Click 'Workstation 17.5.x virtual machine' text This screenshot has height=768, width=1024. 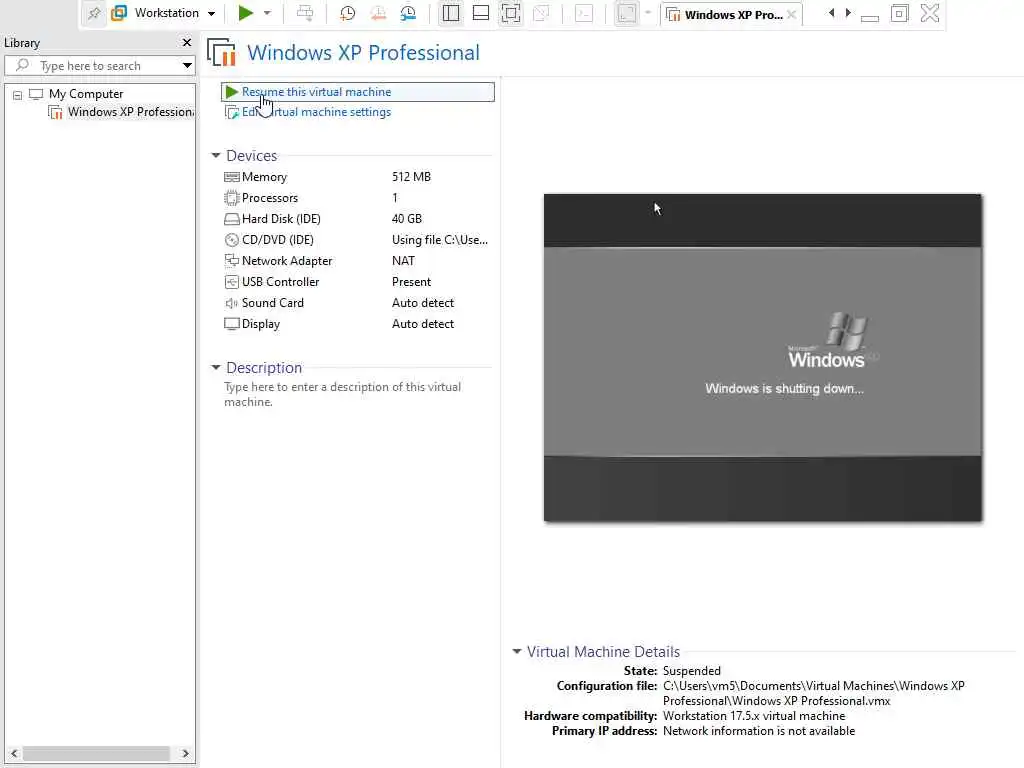[x=754, y=716]
